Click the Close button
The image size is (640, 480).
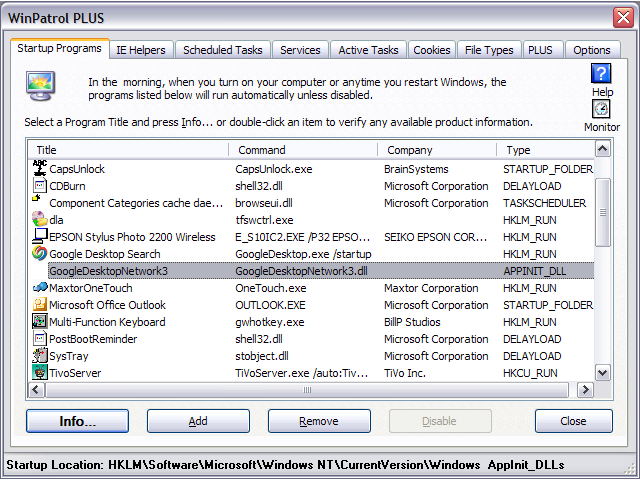573,421
